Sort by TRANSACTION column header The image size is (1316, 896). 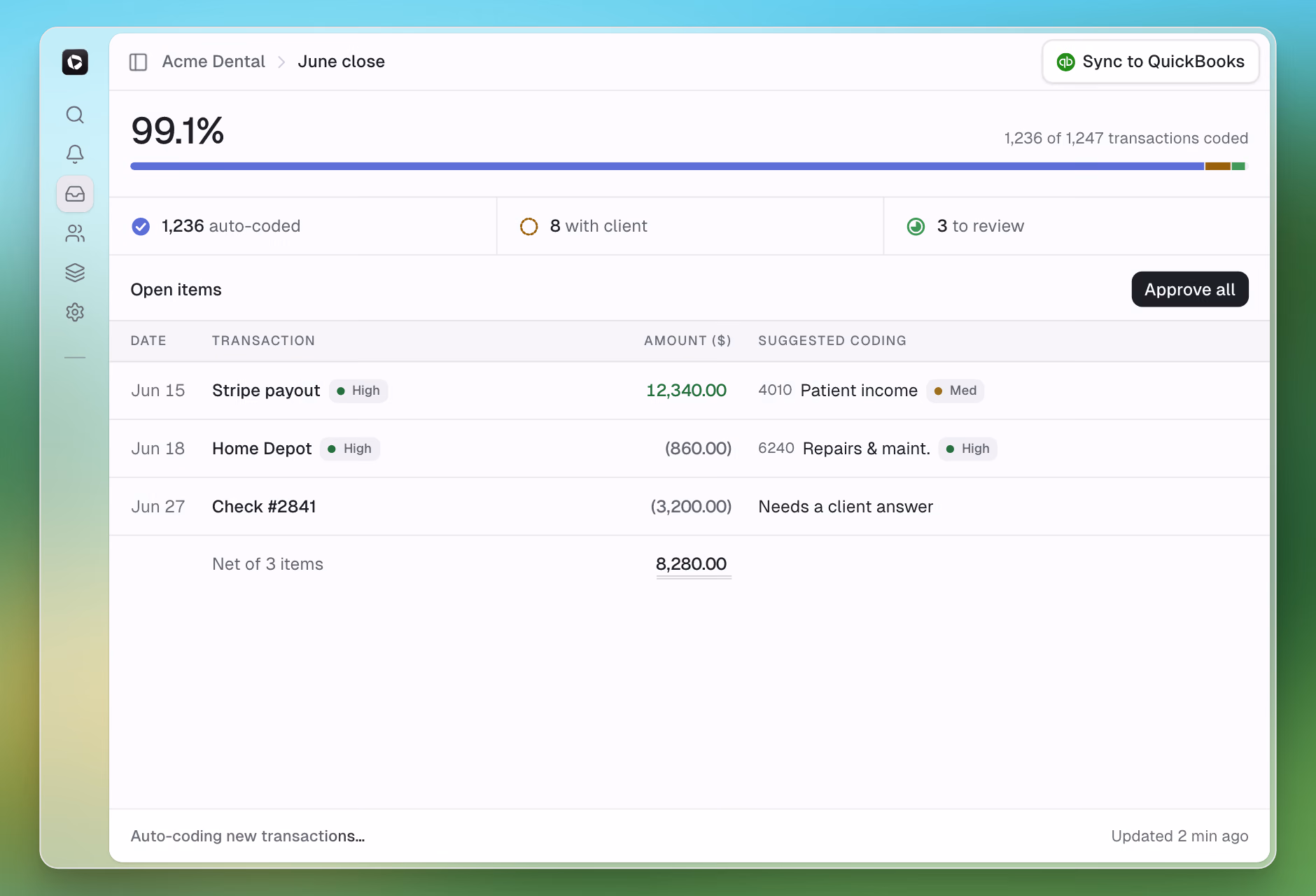tap(263, 341)
